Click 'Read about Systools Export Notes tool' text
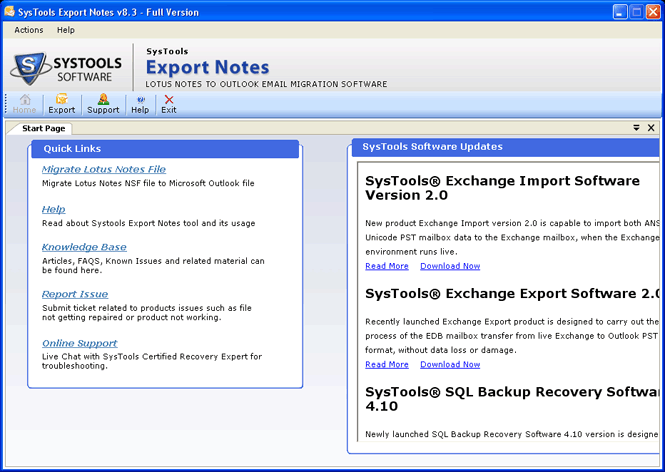 point(148,223)
